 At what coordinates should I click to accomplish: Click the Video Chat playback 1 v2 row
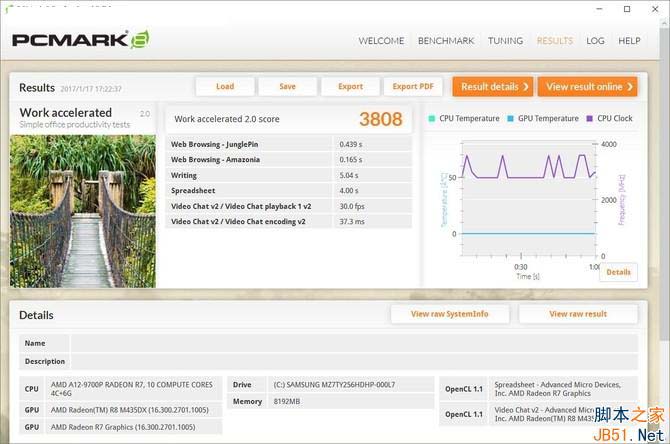[289, 206]
